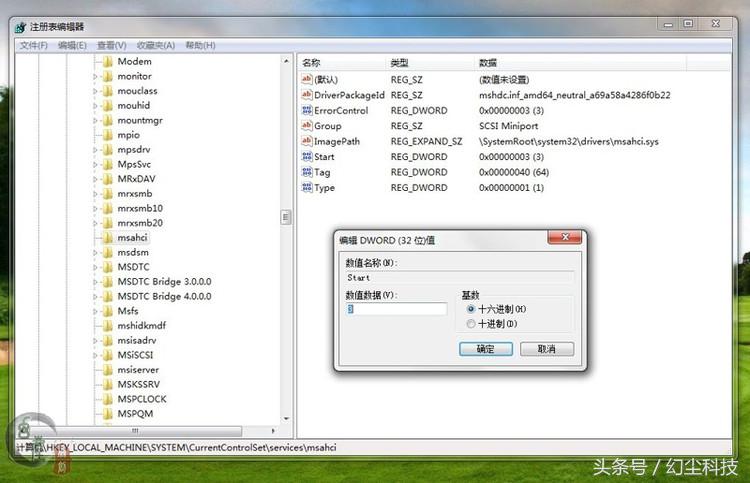750x483 pixels.
Task: Click the 类型 column header
Action: (x=430, y=63)
